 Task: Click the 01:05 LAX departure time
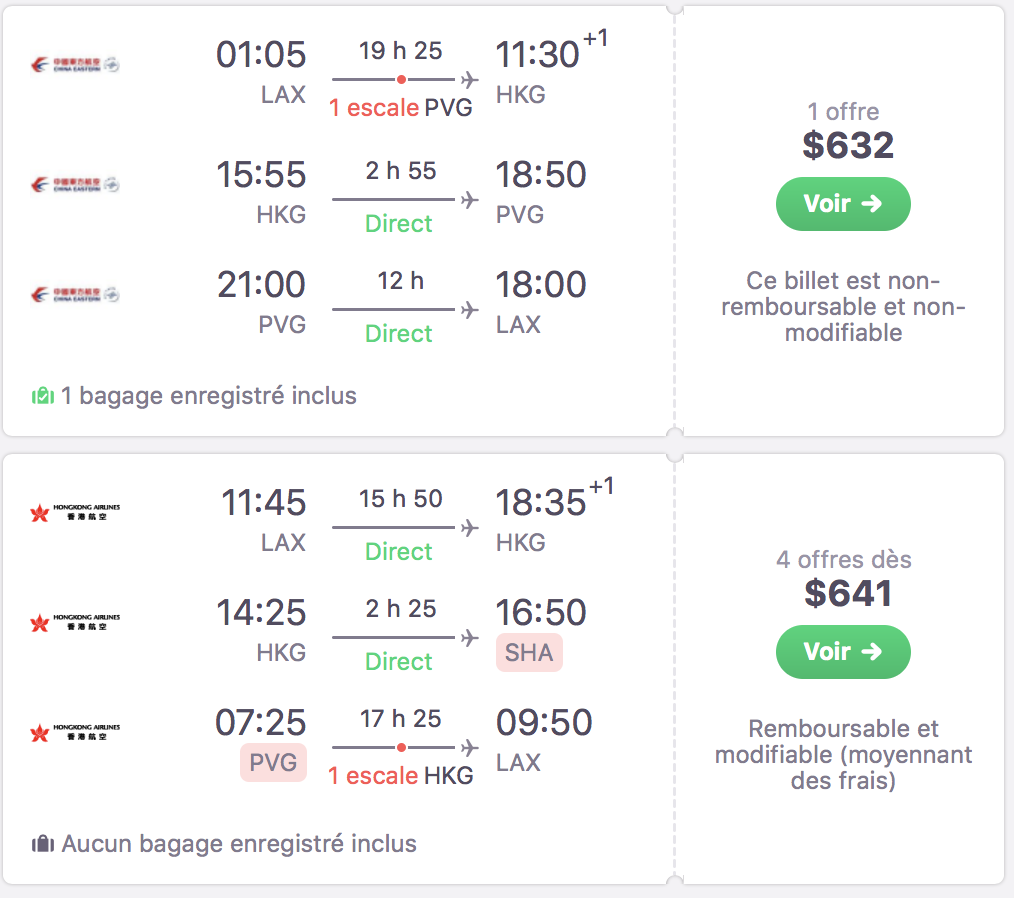click(x=261, y=55)
